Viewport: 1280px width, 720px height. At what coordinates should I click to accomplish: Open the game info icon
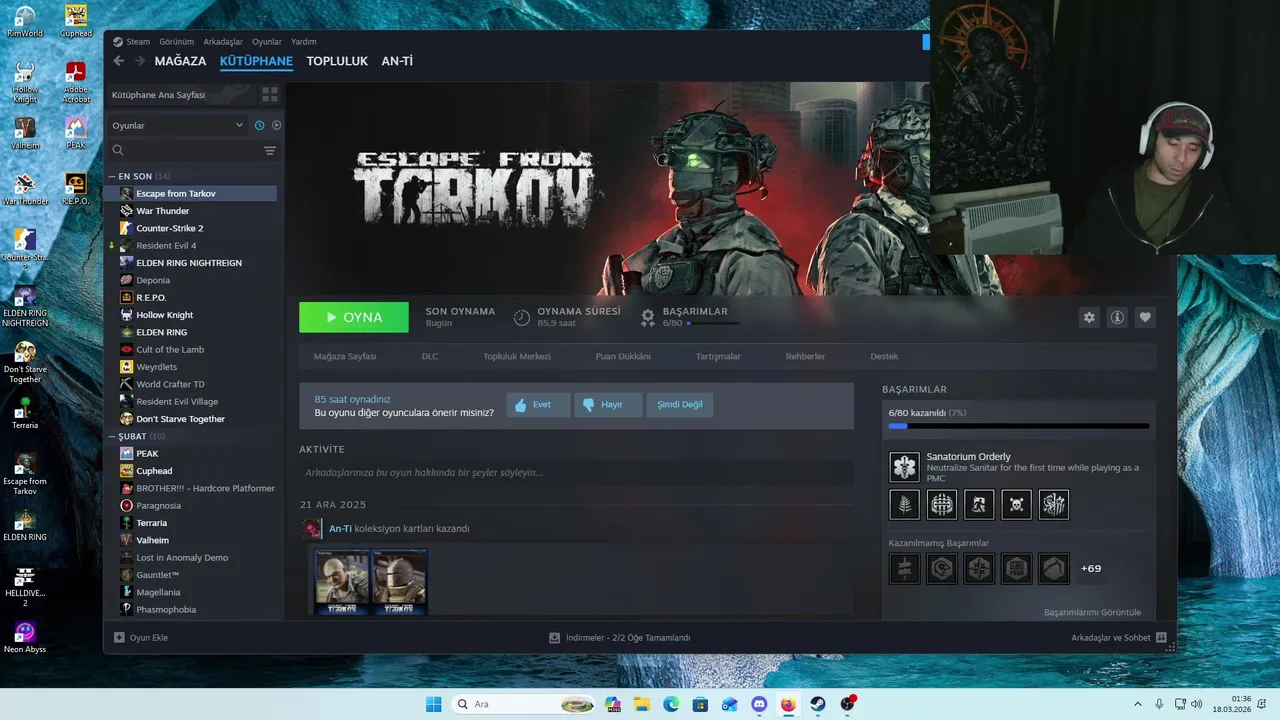1117,317
